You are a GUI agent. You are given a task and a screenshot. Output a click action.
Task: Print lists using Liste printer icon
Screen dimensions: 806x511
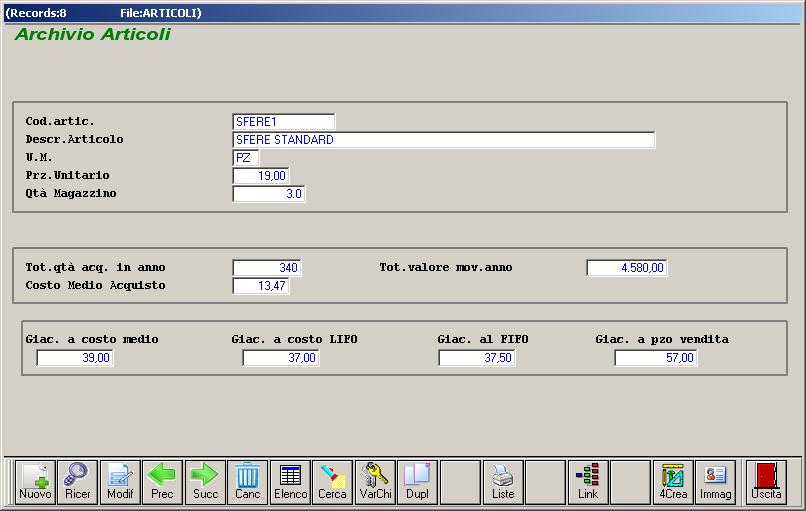coord(503,482)
